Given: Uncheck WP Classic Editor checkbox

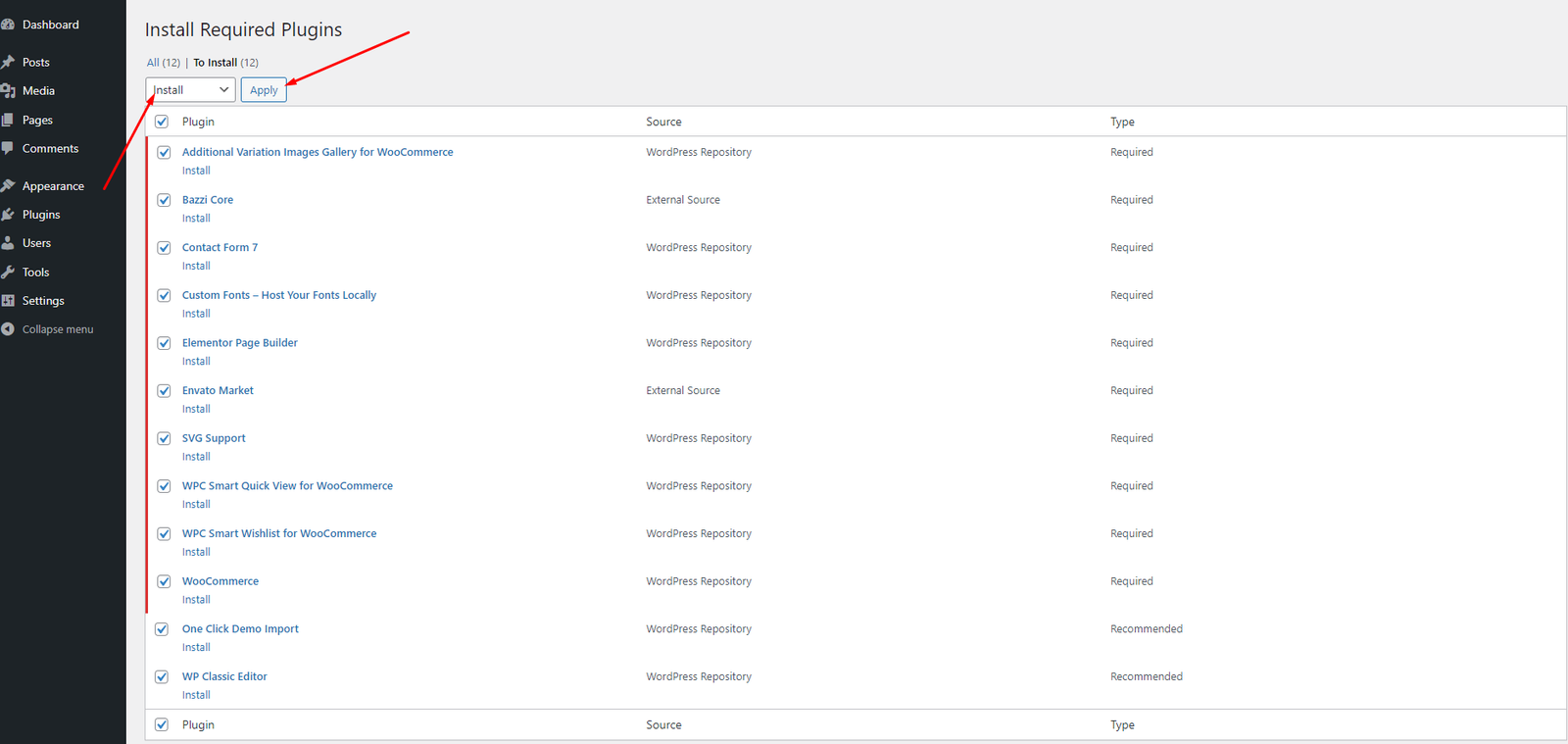Looking at the screenshot, I should [162, 676].
